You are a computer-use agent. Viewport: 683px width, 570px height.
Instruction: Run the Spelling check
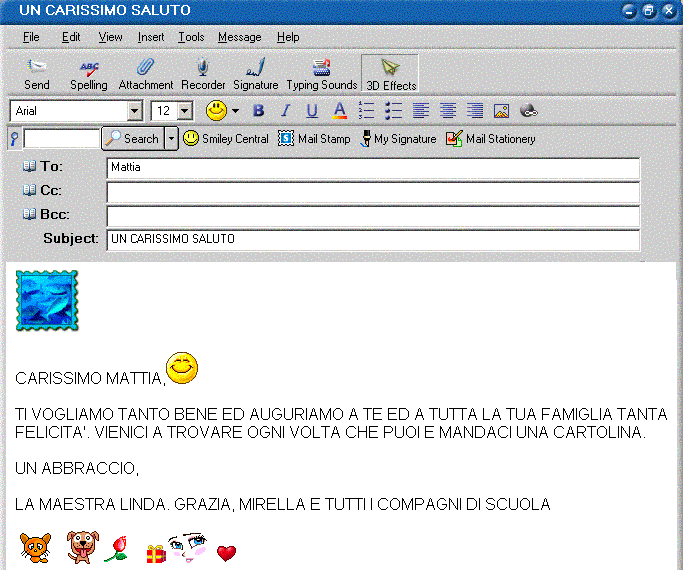89,74
